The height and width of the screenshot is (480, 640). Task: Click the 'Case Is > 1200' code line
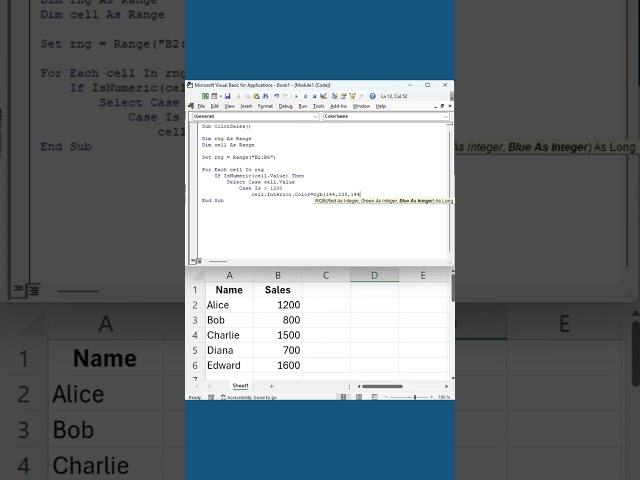coord(260,188)
